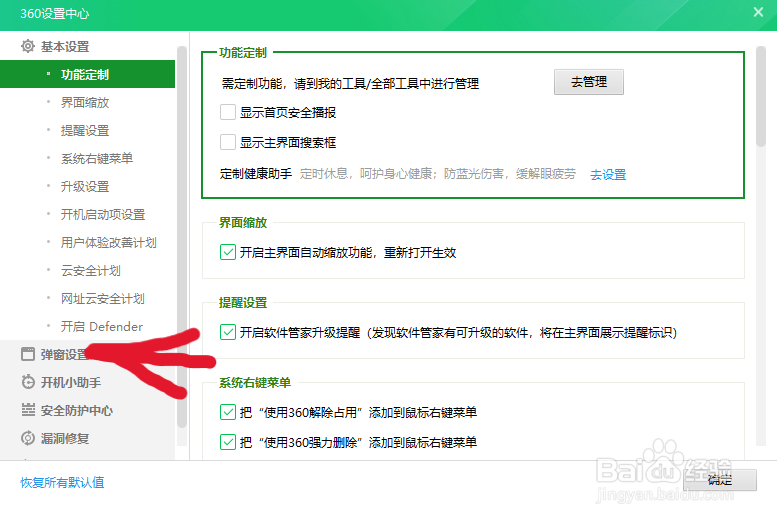Toggle 开启主界面自动缩放功能 checkbox
The image size is (777, 522).
pos(227,252)
